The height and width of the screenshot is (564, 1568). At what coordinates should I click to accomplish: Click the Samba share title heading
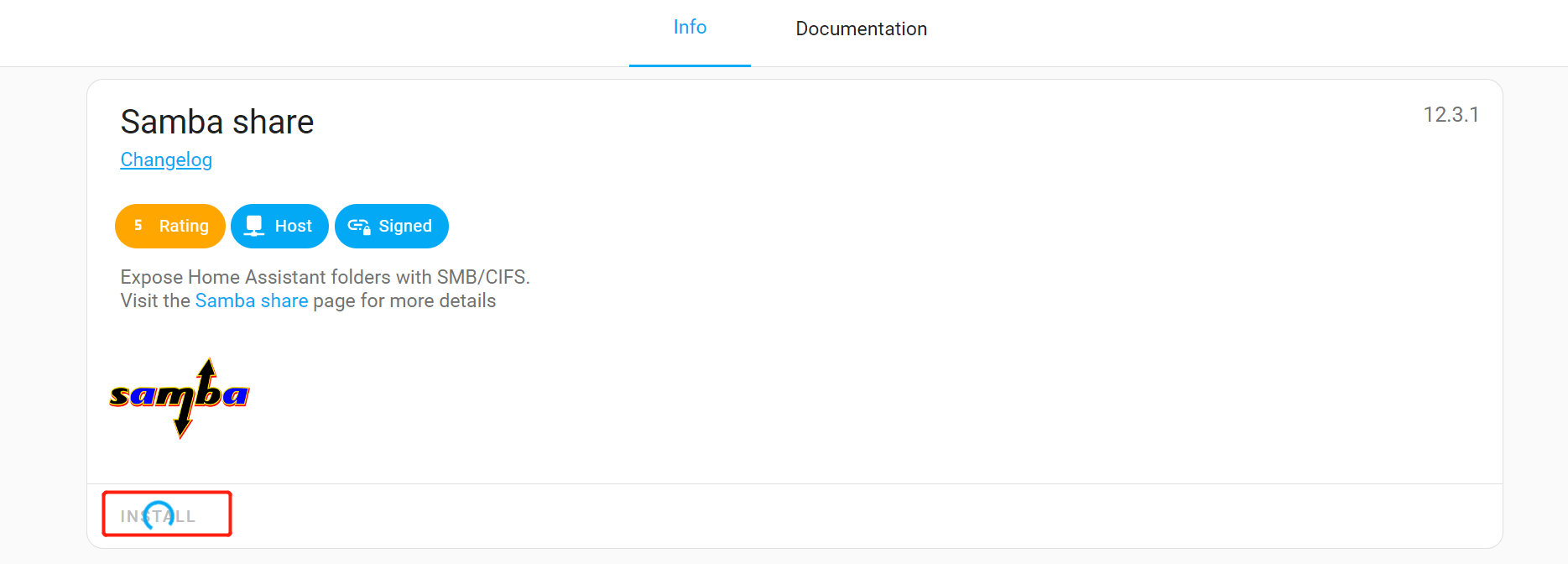coord(217,122)
